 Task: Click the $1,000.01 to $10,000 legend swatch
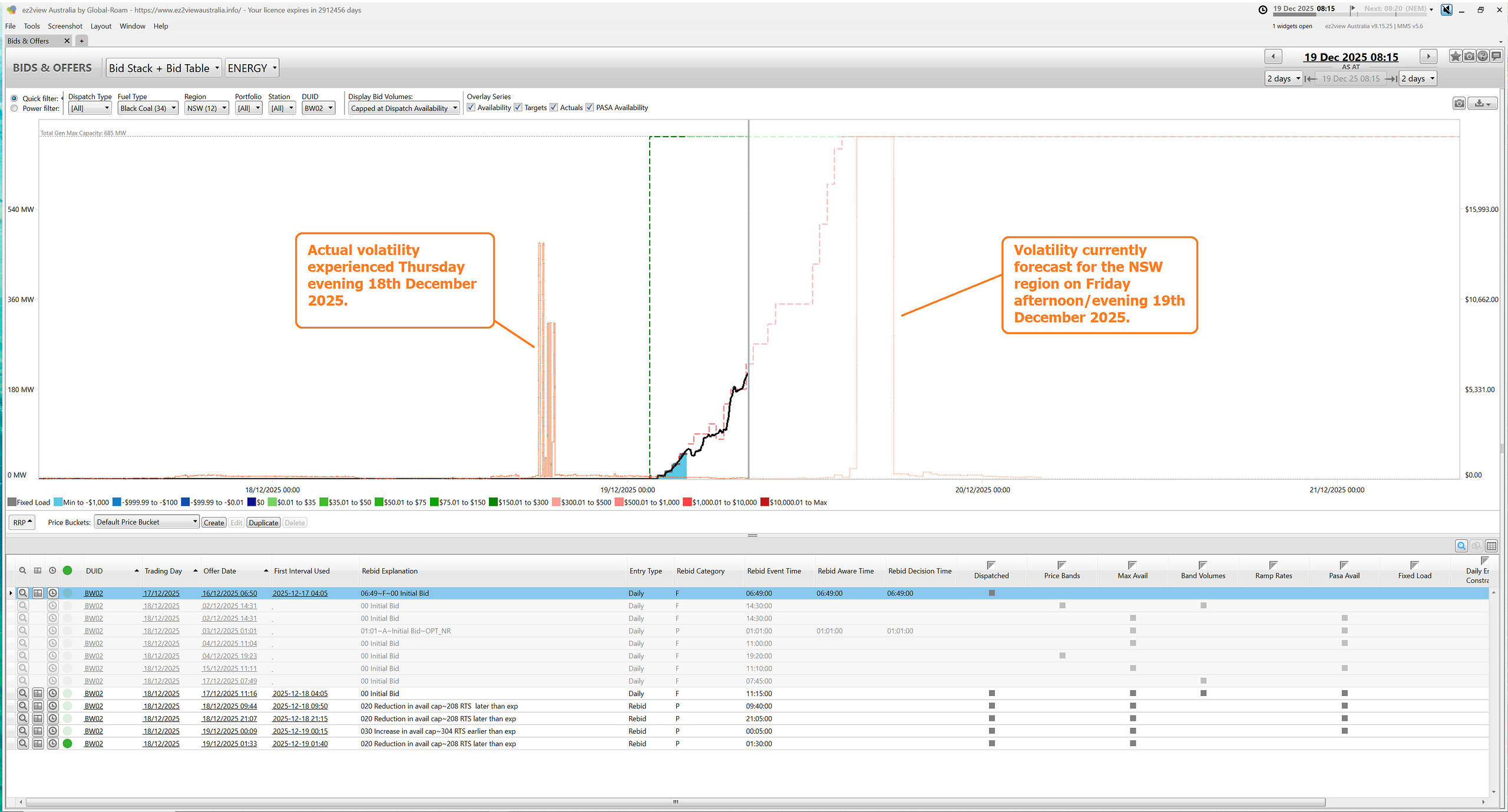(687, 502)
